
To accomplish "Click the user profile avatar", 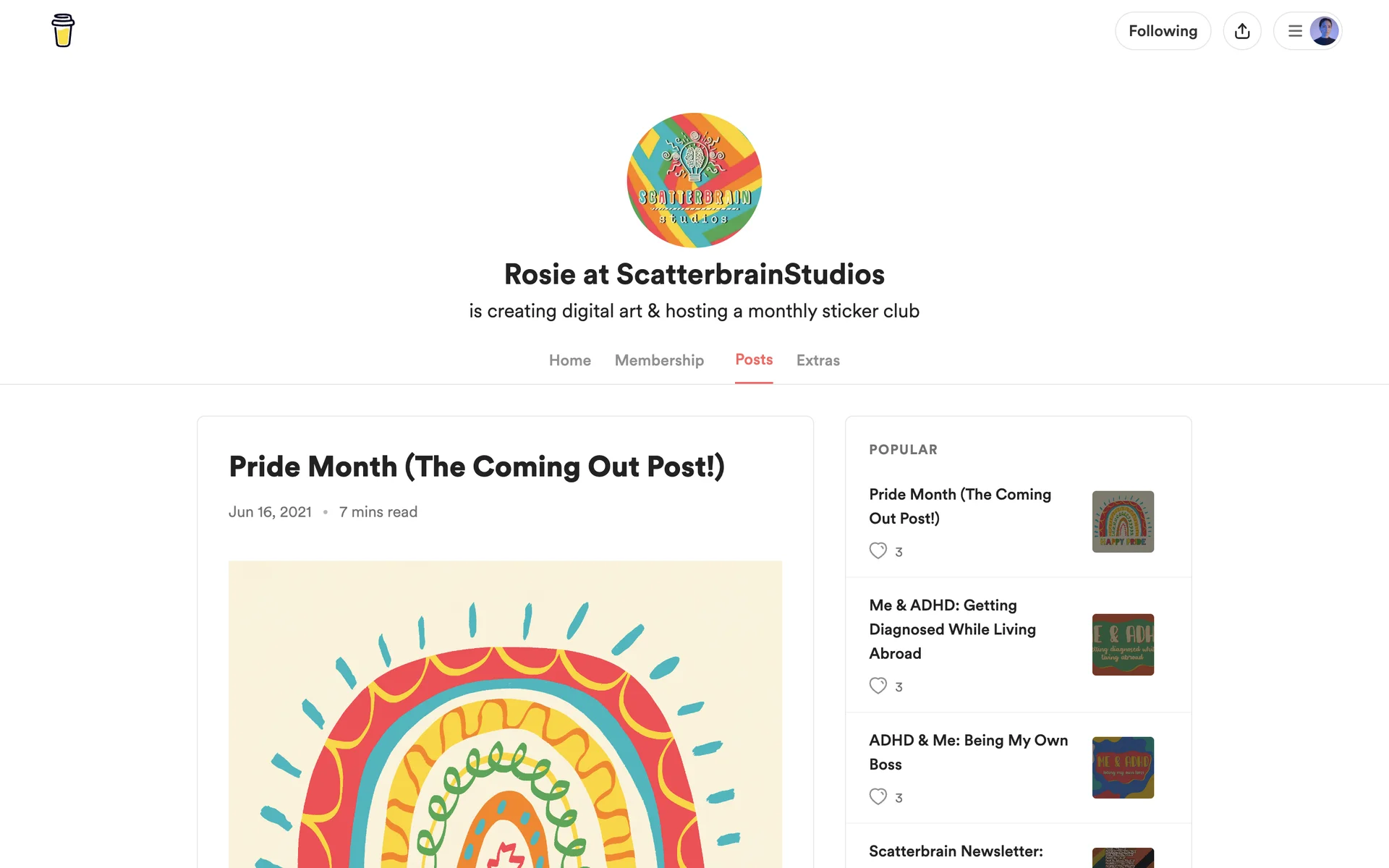I will [x=1324, y=31].
